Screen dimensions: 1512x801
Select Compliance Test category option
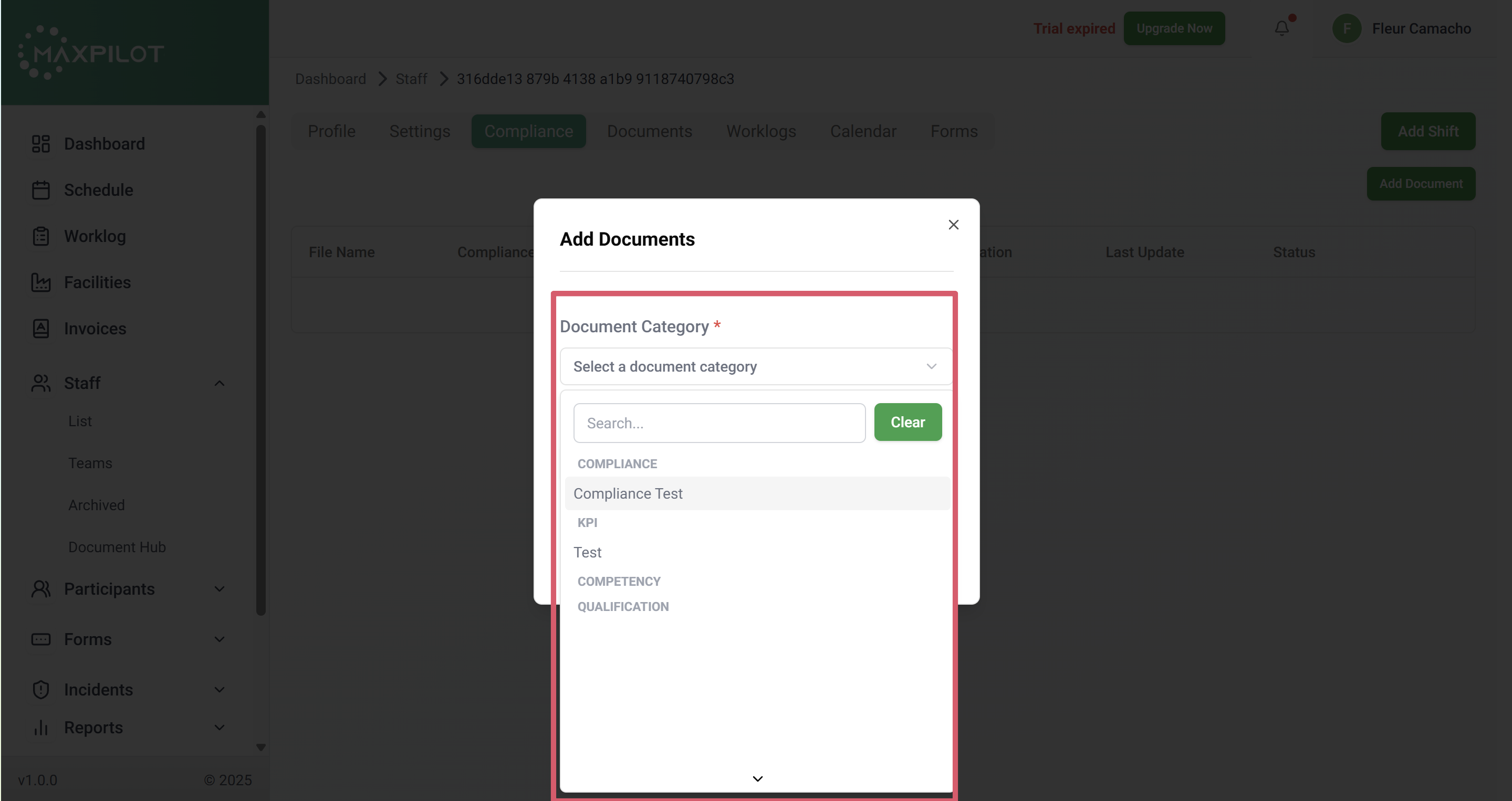628,493
